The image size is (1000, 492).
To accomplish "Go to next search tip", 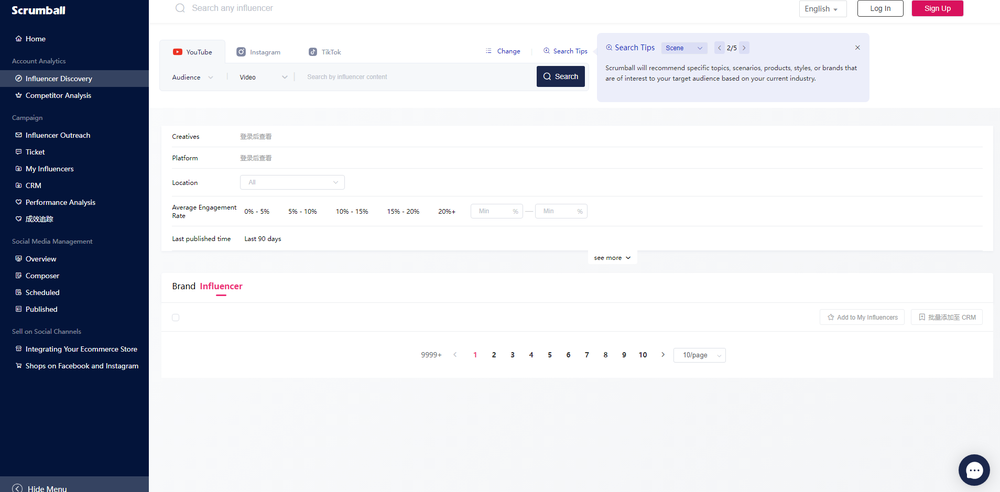I will pos(744,48).
